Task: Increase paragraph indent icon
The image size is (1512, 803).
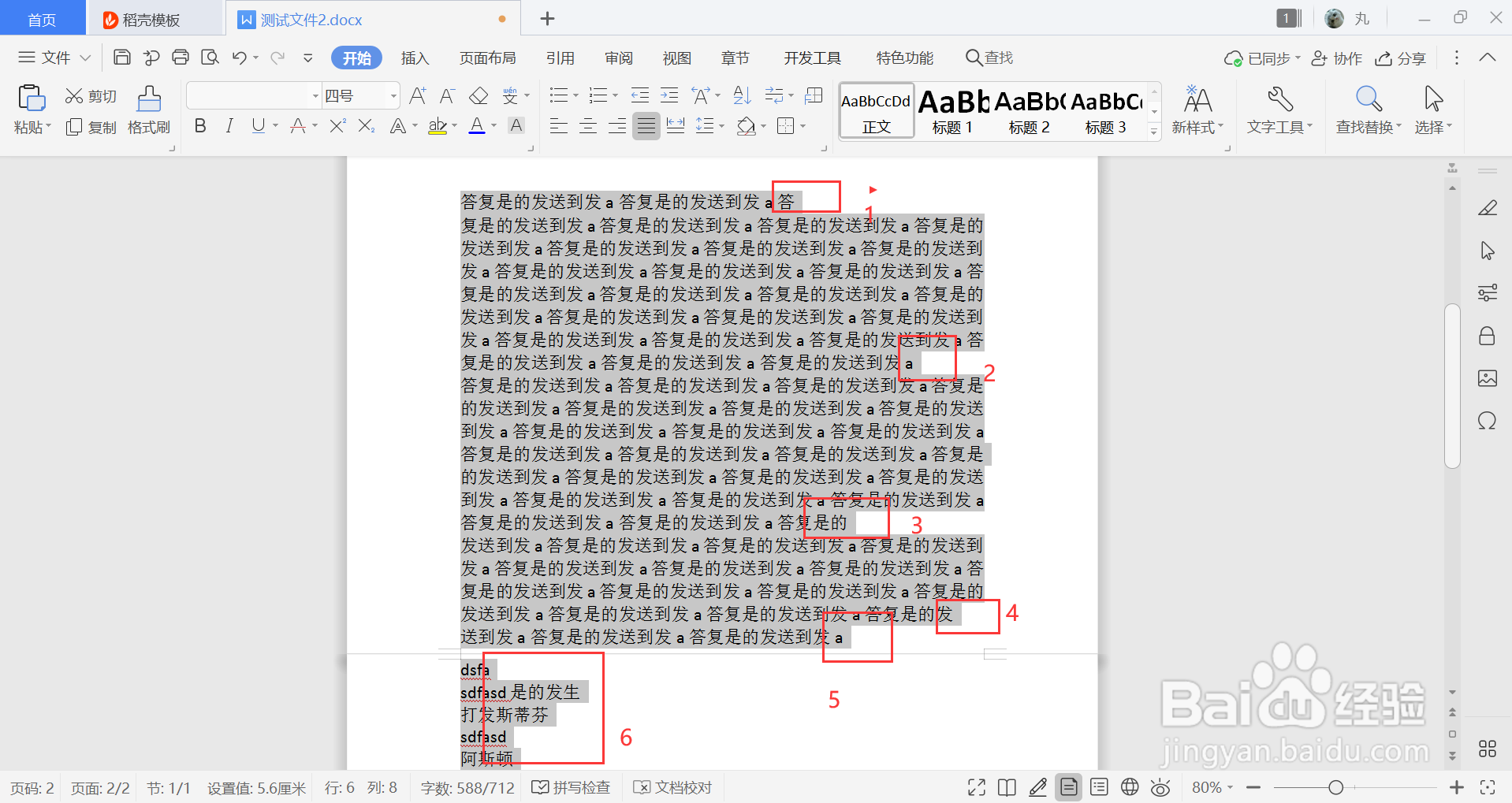Action: 669,96
